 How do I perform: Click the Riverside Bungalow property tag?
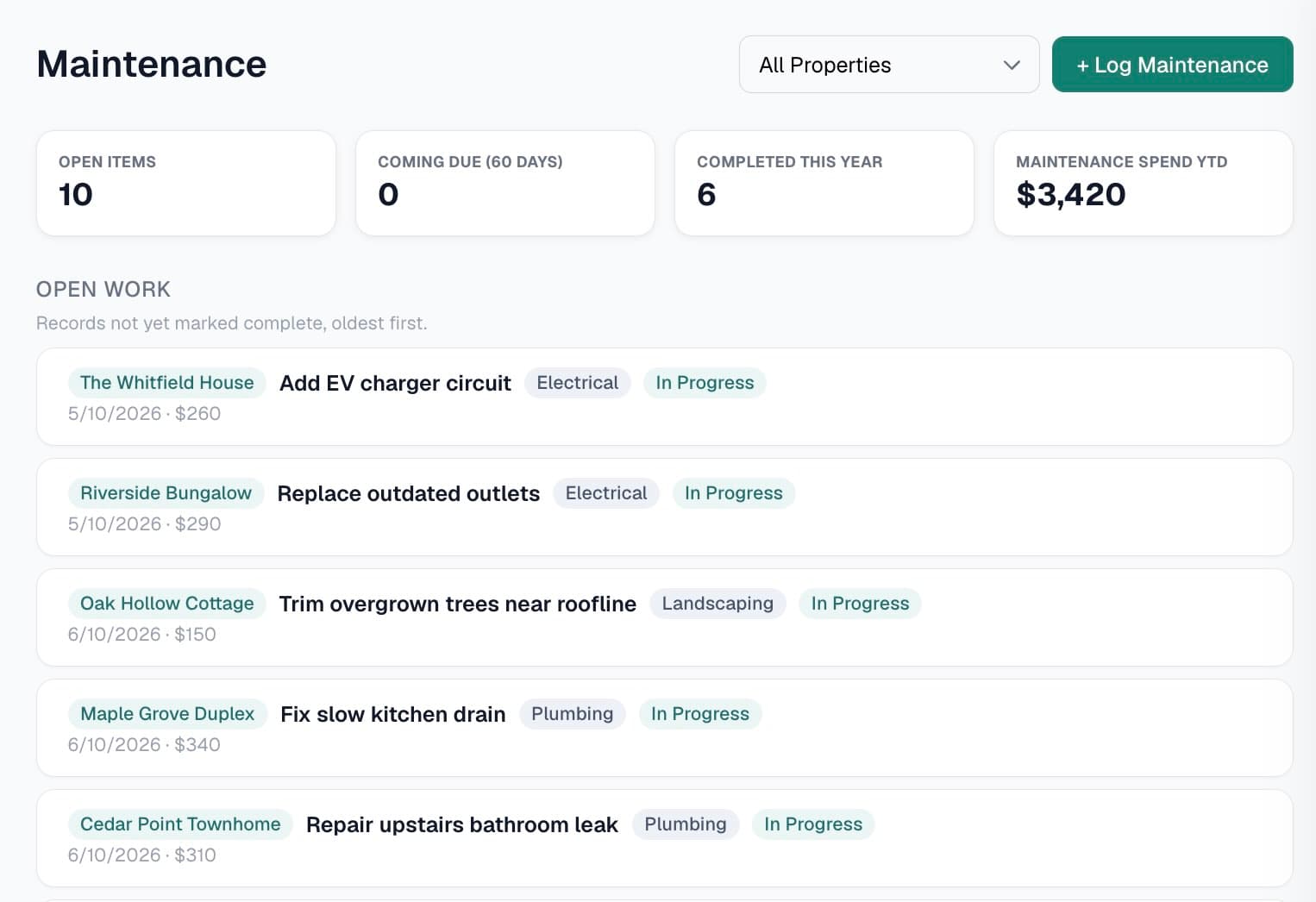point(166,493)
